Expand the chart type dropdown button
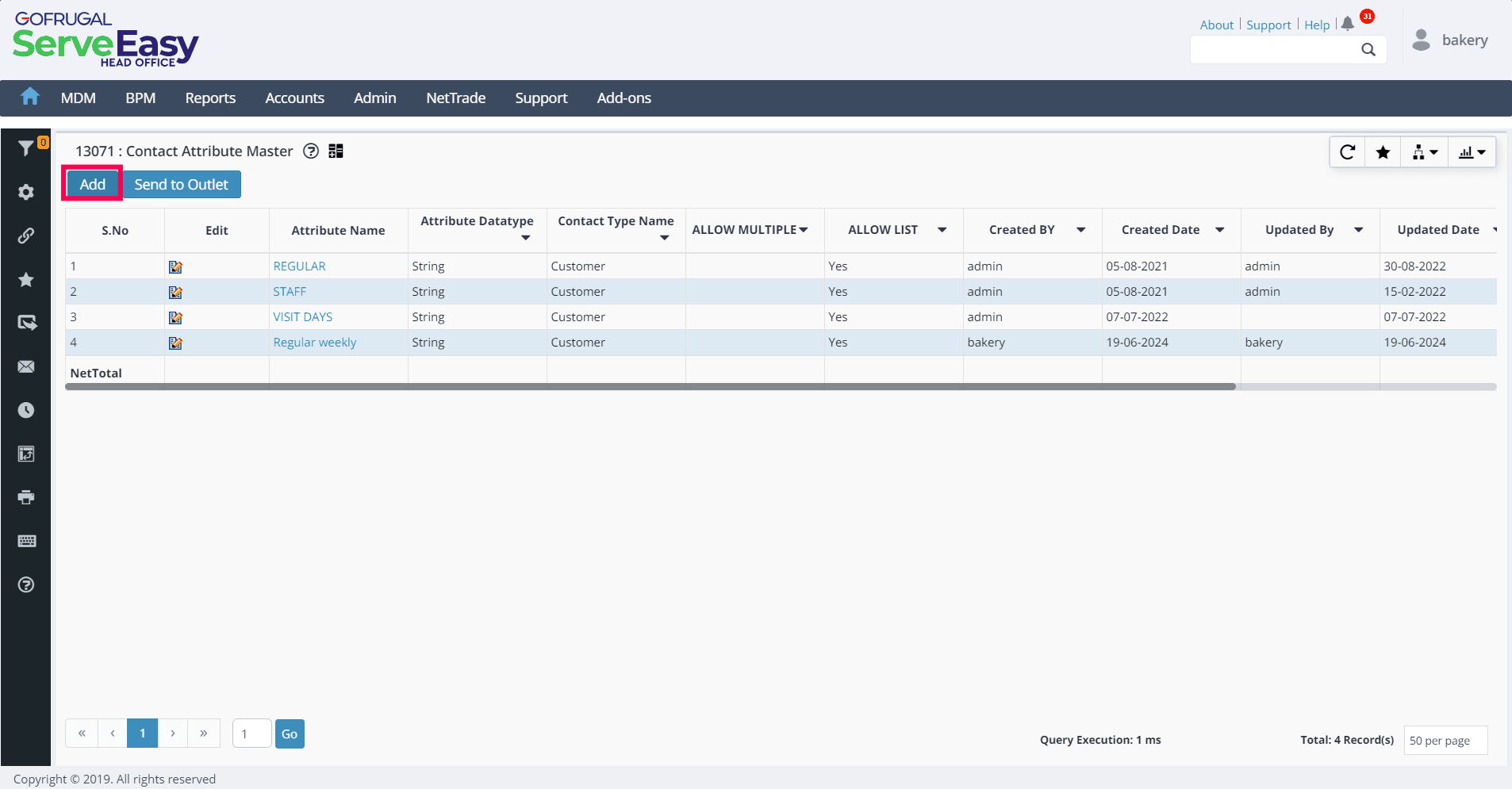 click(1472, 152)
